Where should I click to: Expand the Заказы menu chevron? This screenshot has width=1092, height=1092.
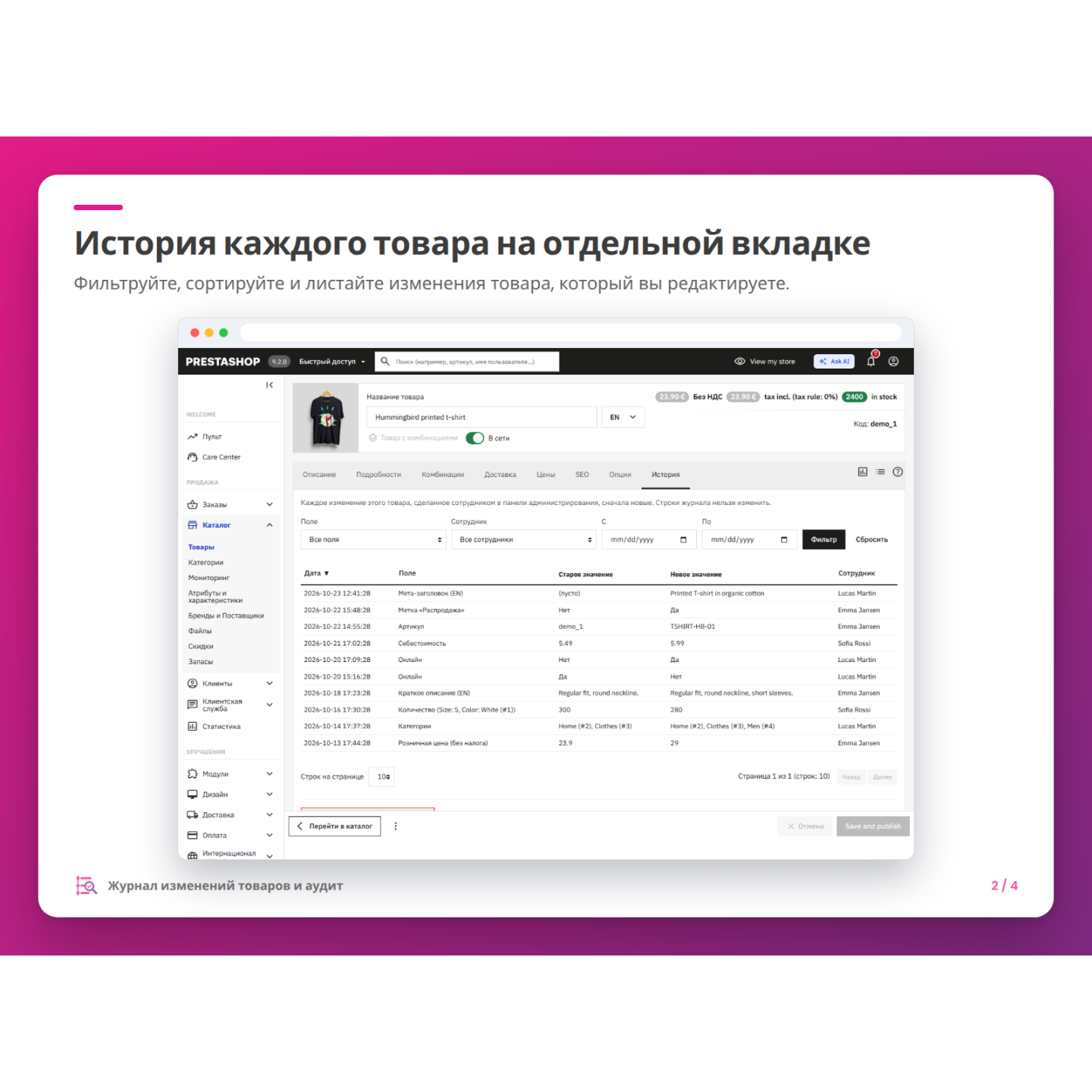pyautogui.click(x=269, y=504)
